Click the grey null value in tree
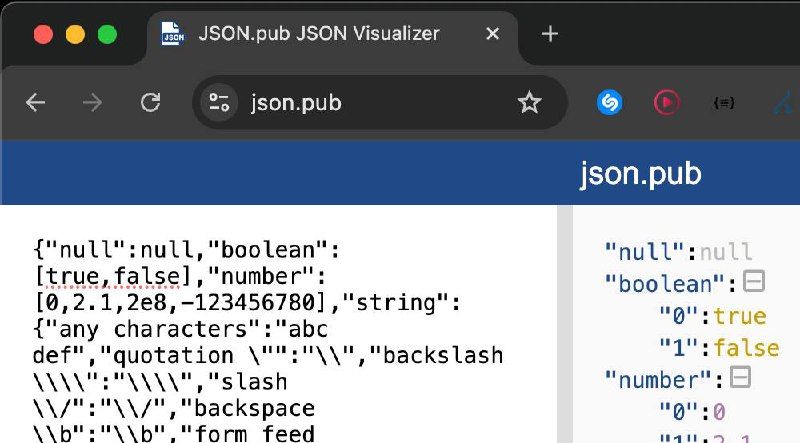Viewport: 800px width, 443px height. (x=726, y=252)
